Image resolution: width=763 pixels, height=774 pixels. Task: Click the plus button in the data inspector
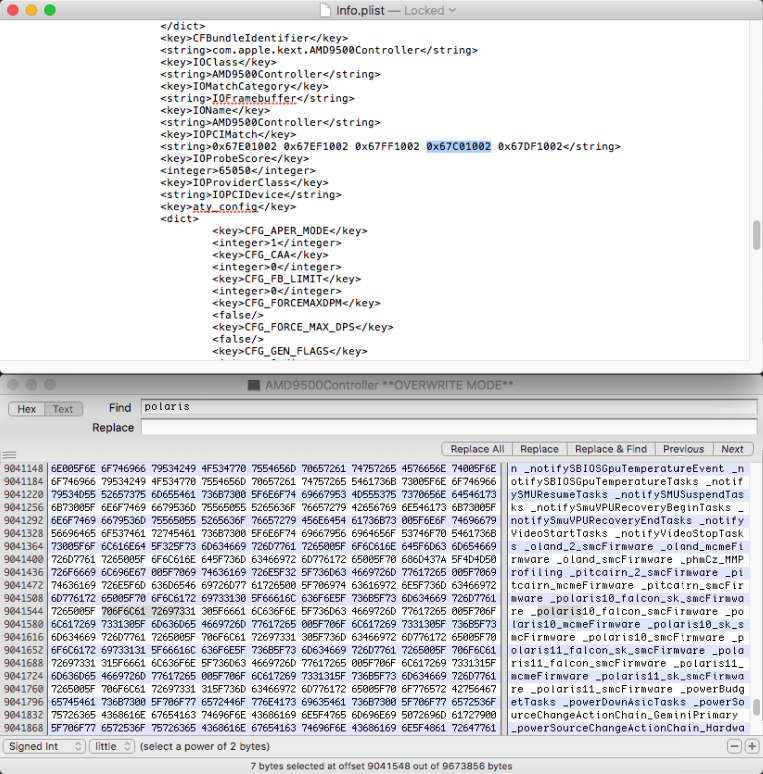pyautogui.click(x=752, y=746)
